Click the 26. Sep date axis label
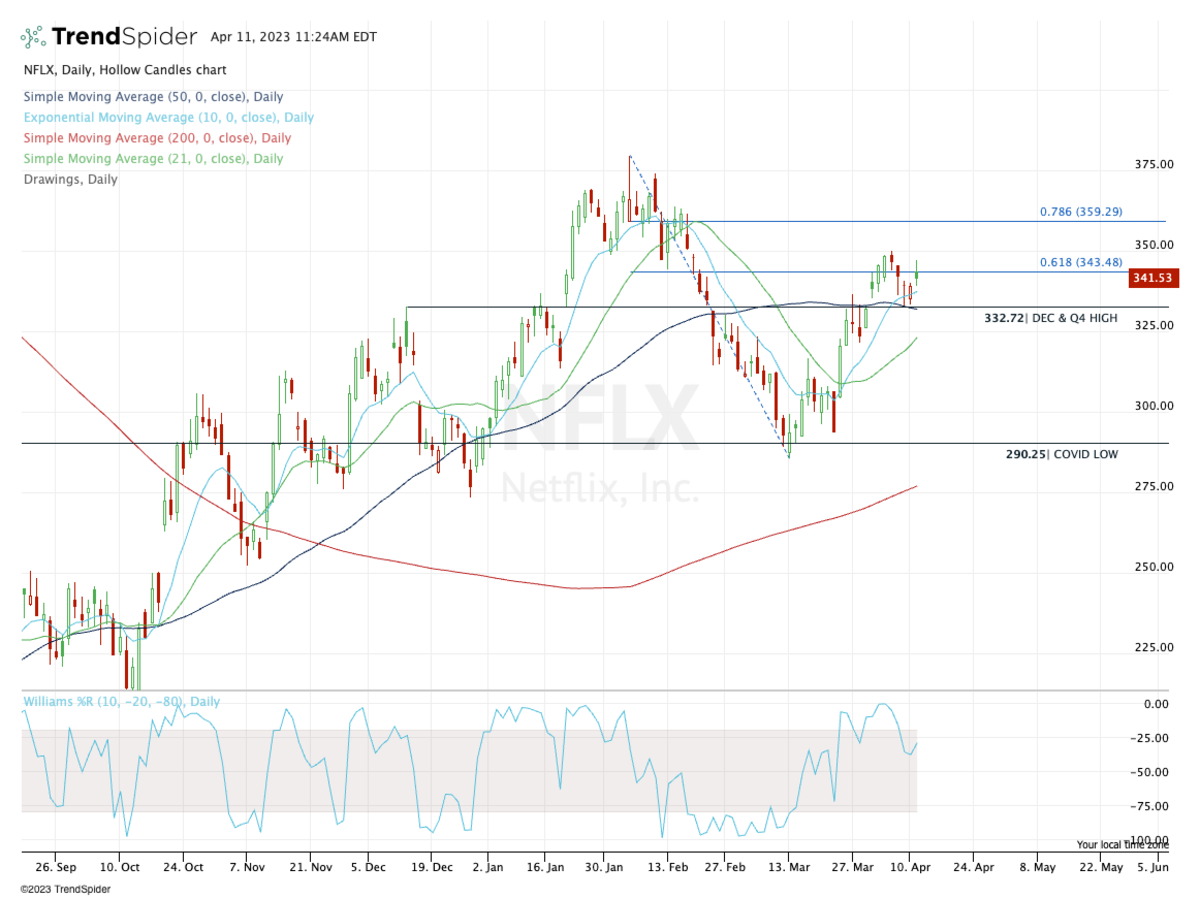1200x899 pixels. coord(55,866)
